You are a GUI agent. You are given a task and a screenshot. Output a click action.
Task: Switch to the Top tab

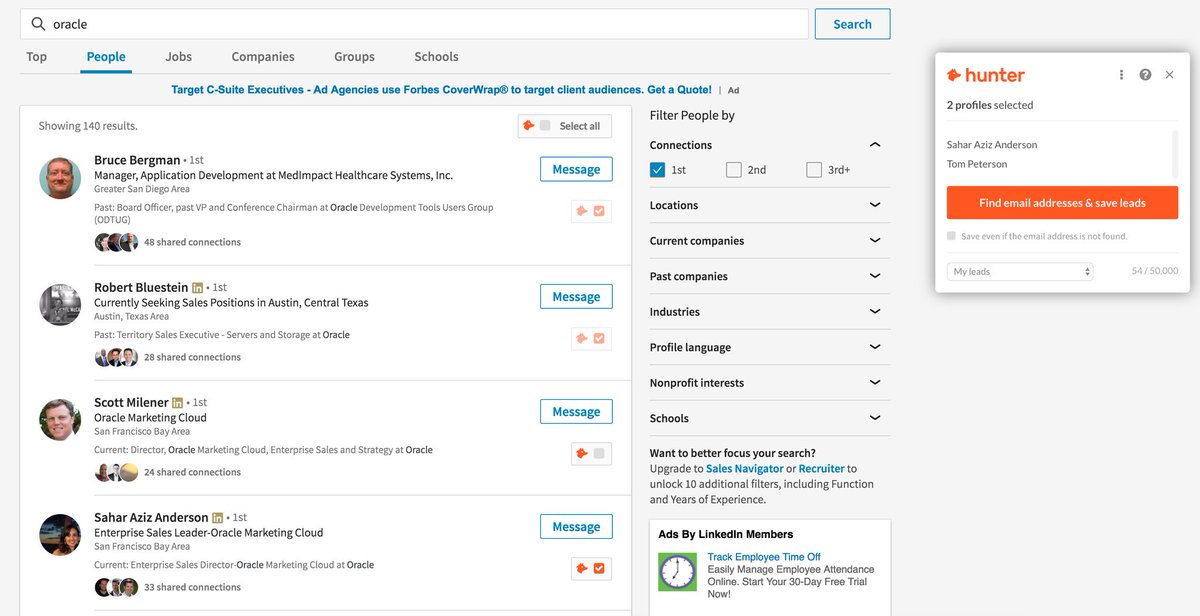tap(37, 57)
